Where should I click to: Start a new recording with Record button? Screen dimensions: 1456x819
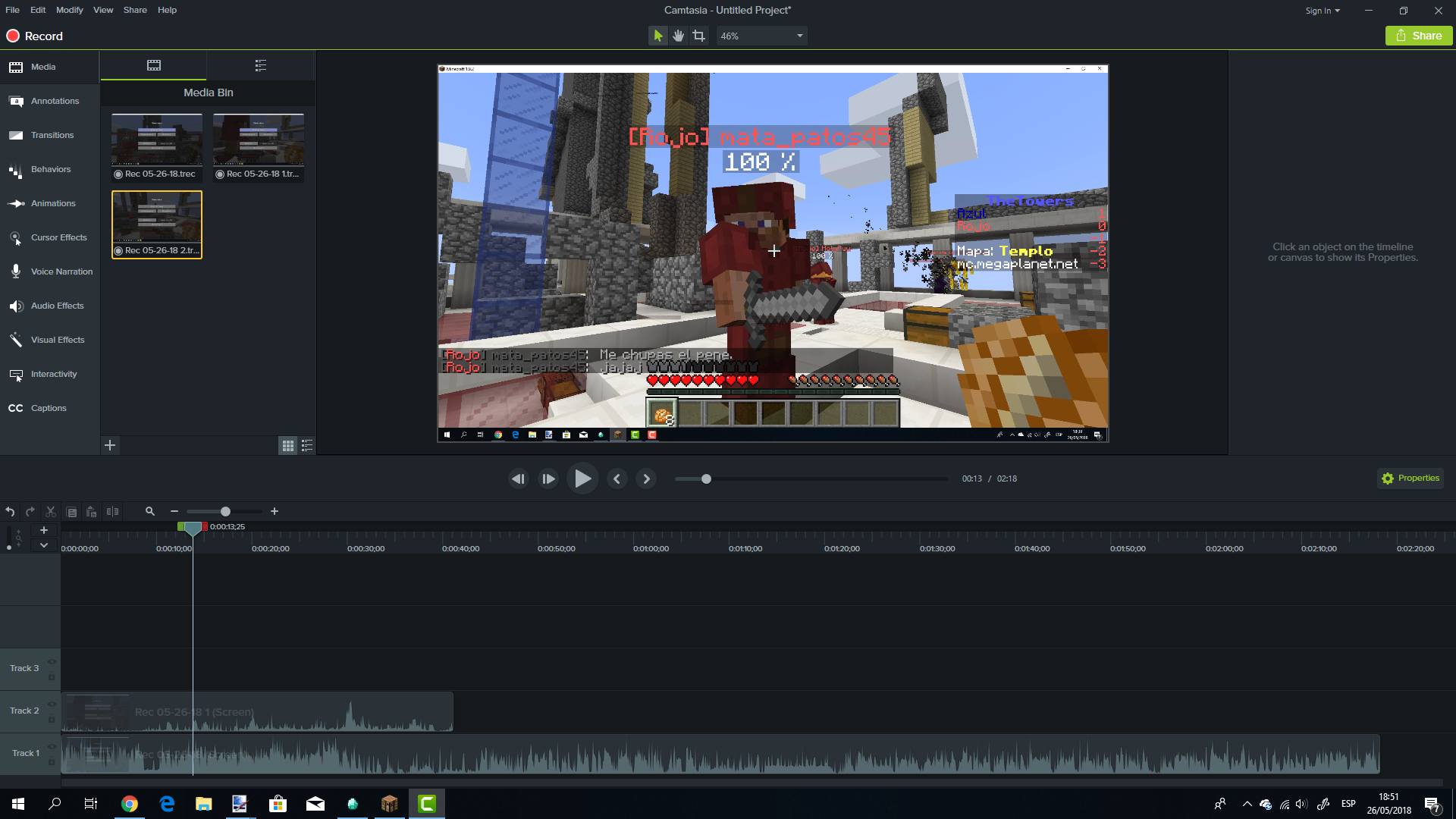pos(35,36)
